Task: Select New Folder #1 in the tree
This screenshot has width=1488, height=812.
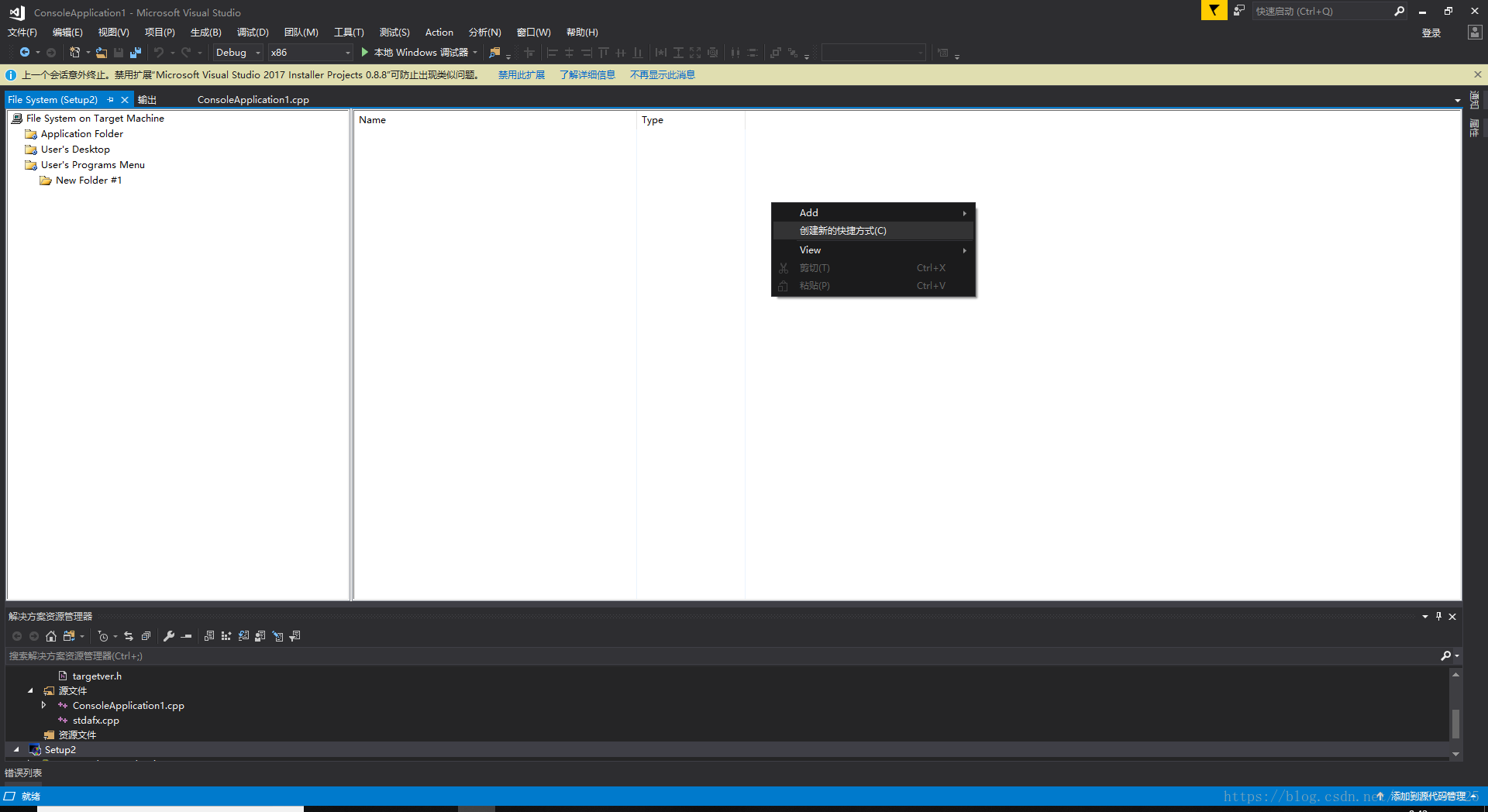Action: click(x=88, y=181)
